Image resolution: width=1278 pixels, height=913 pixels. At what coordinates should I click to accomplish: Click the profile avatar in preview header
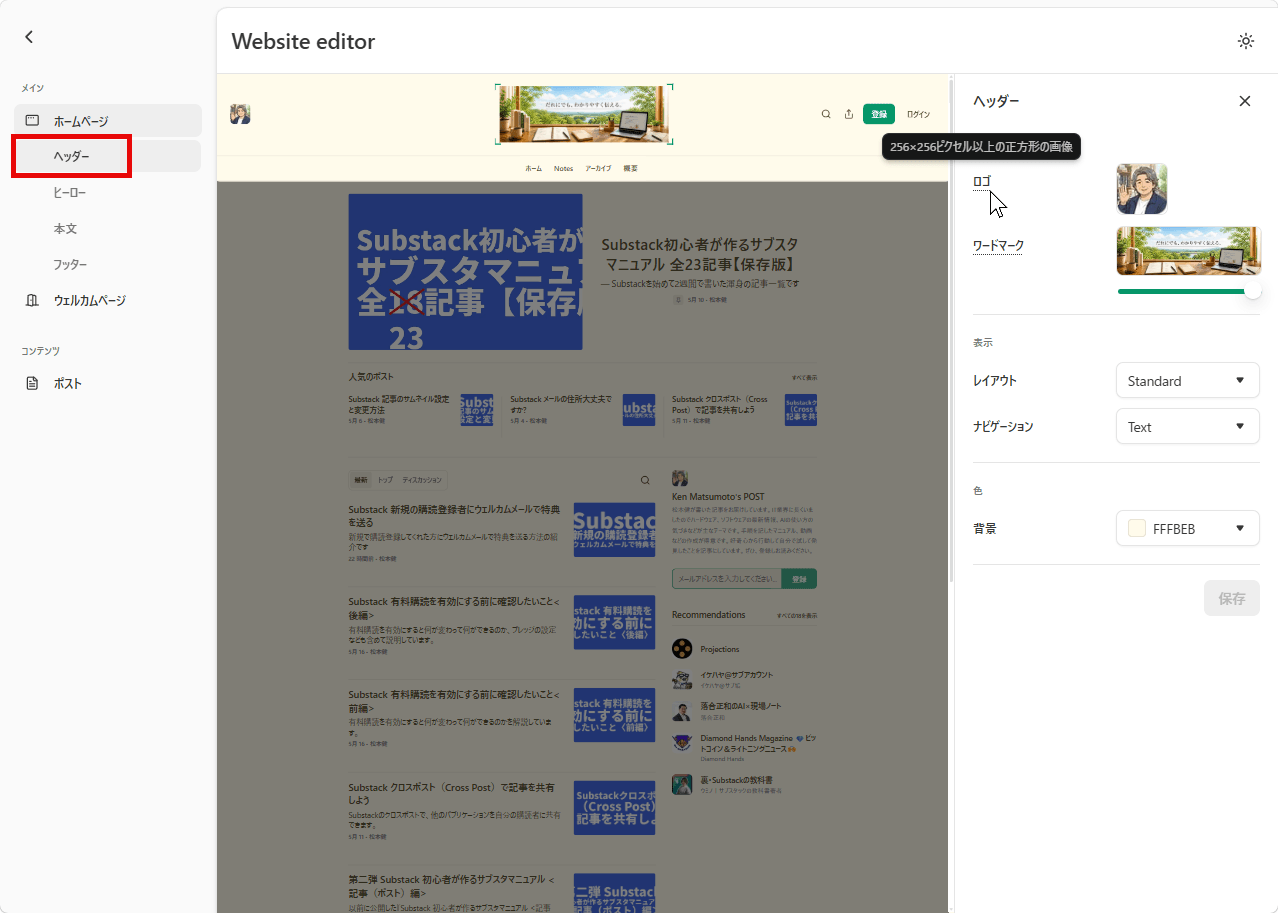(x=240, y=114)
